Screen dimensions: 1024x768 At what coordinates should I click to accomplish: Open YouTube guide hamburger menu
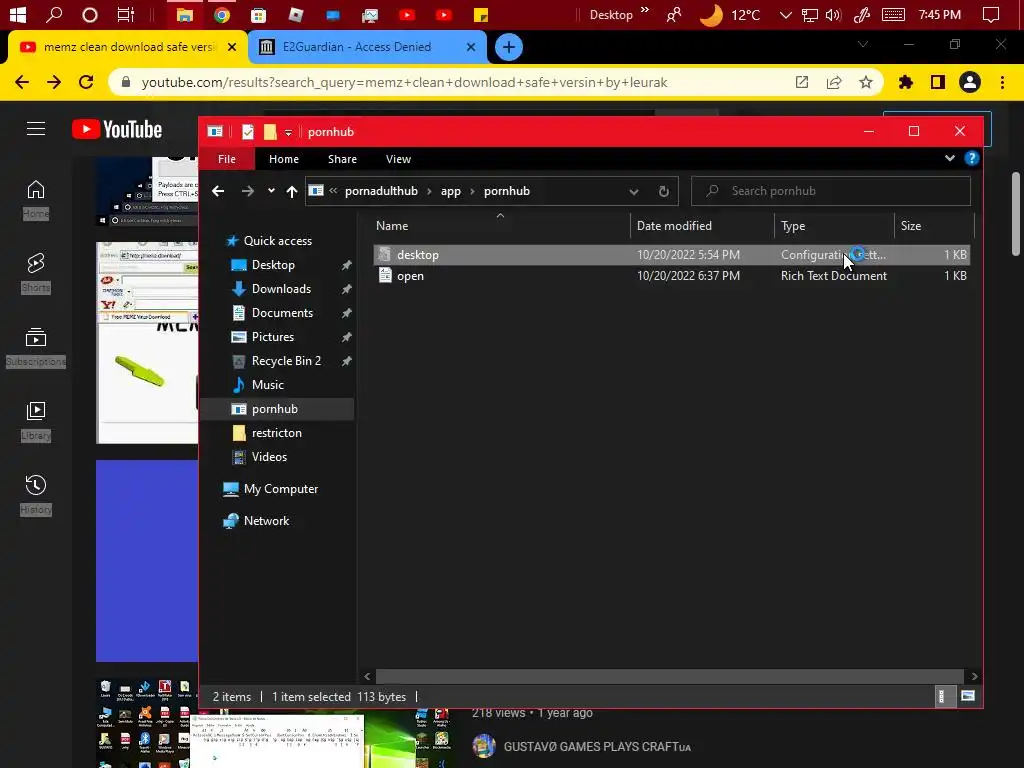[36, 129]
